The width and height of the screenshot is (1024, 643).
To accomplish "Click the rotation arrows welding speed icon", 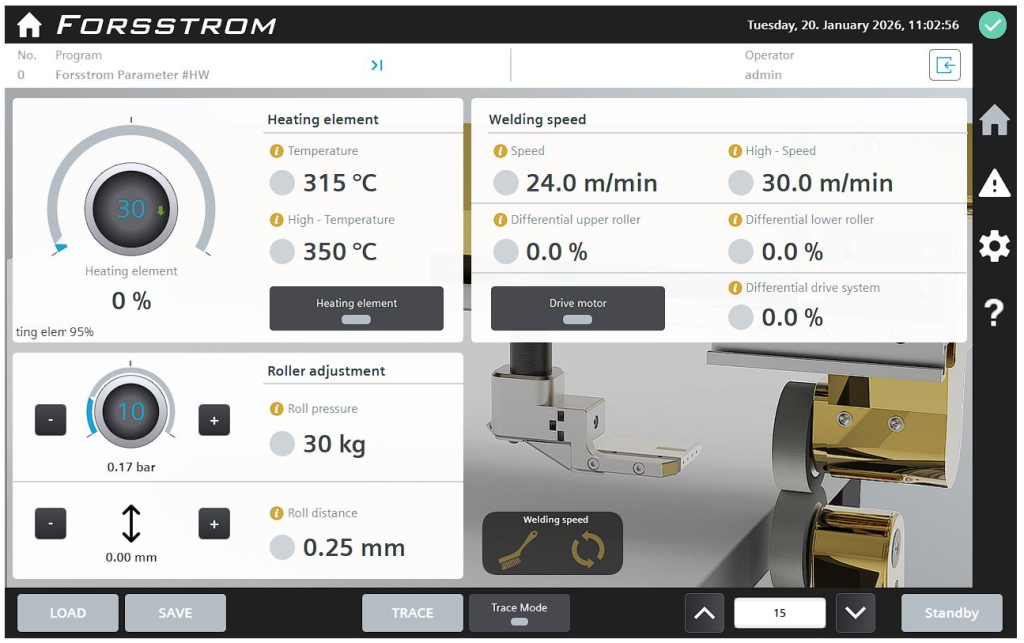I will pos(588,550).
